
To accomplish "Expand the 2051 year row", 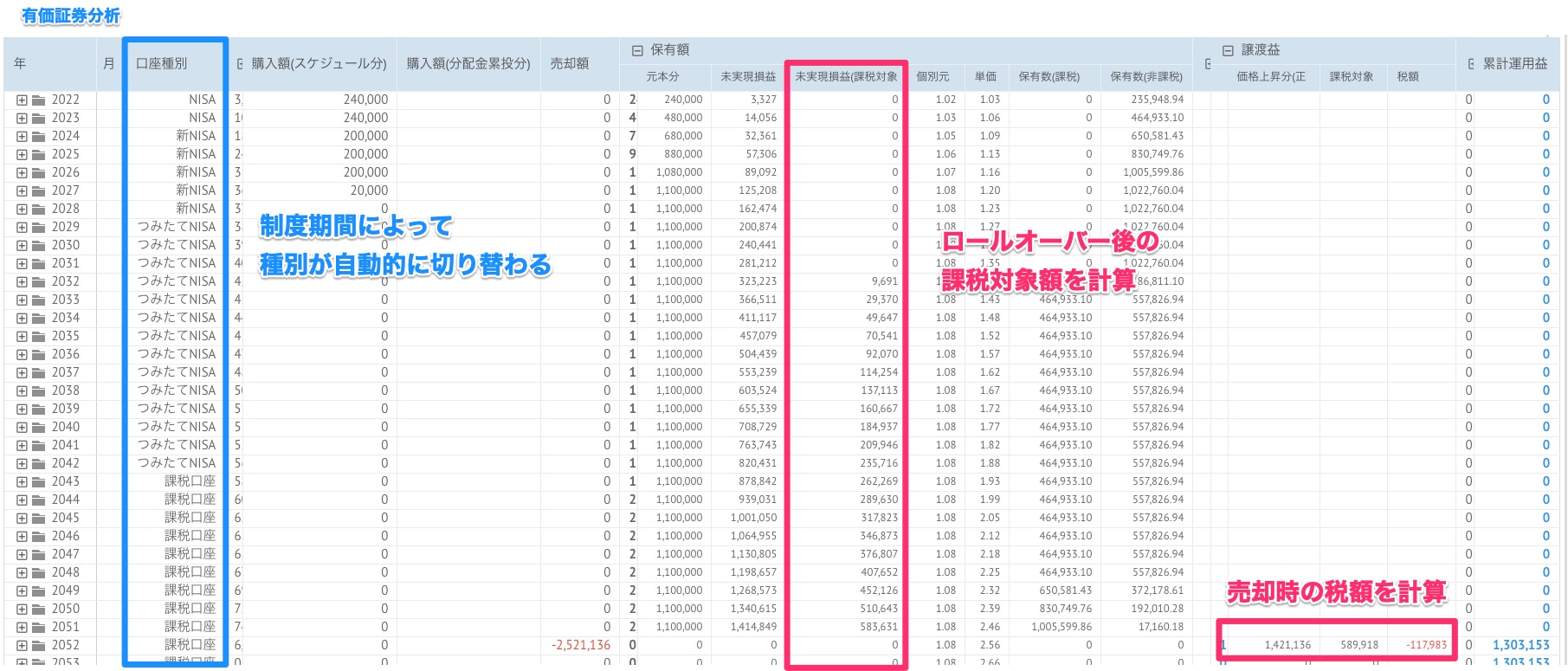I will point(22,628).
